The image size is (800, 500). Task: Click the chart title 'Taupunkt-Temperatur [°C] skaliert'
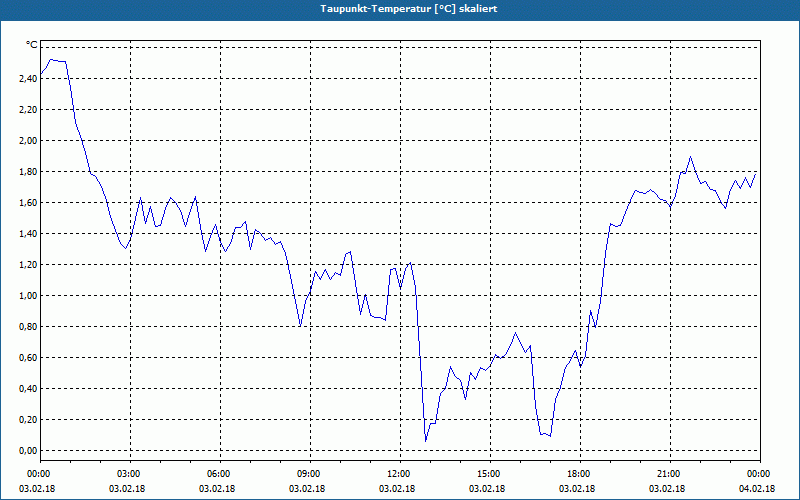[409, 9]
